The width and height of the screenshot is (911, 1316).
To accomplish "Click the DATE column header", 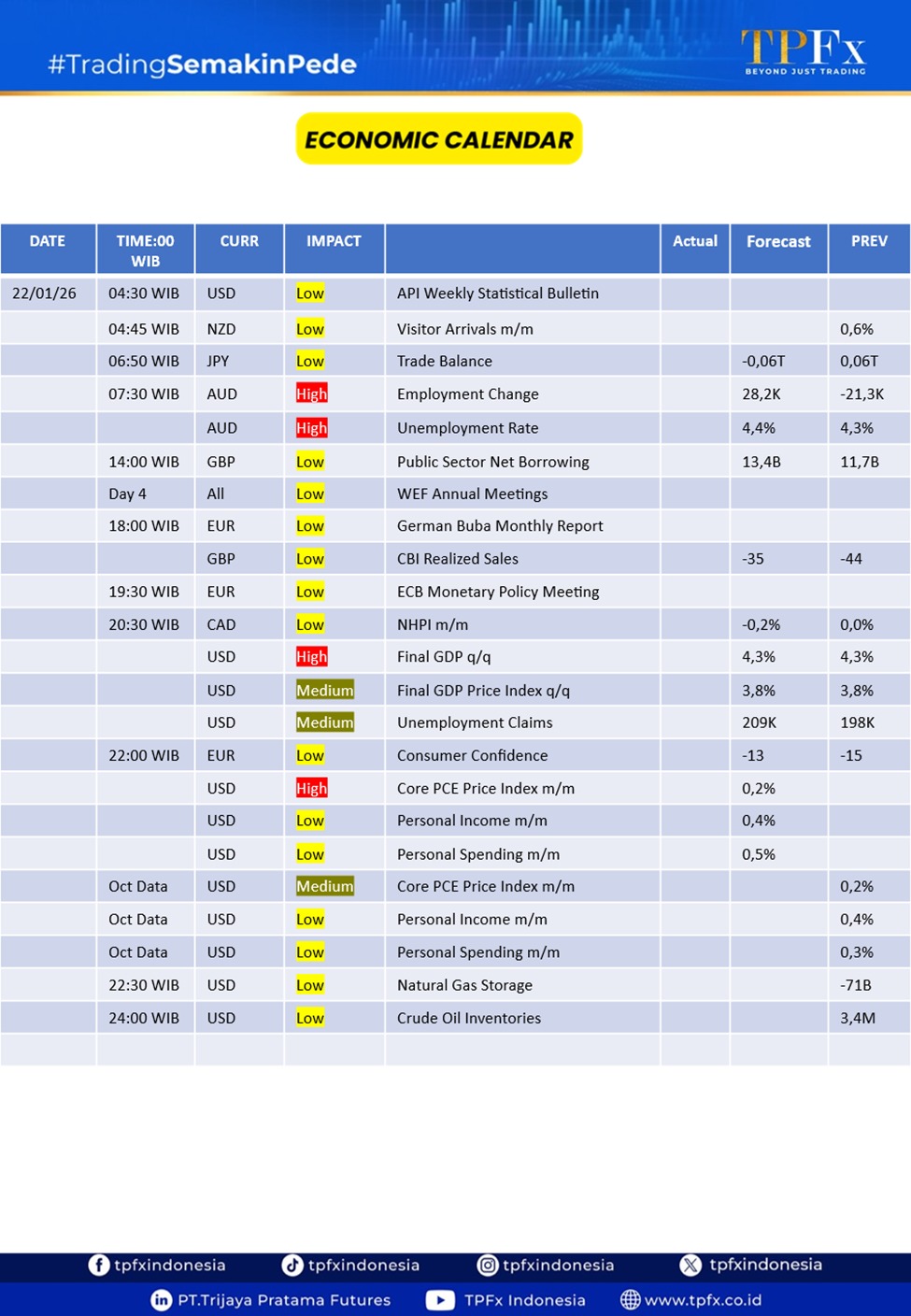I will coord(48,241).
